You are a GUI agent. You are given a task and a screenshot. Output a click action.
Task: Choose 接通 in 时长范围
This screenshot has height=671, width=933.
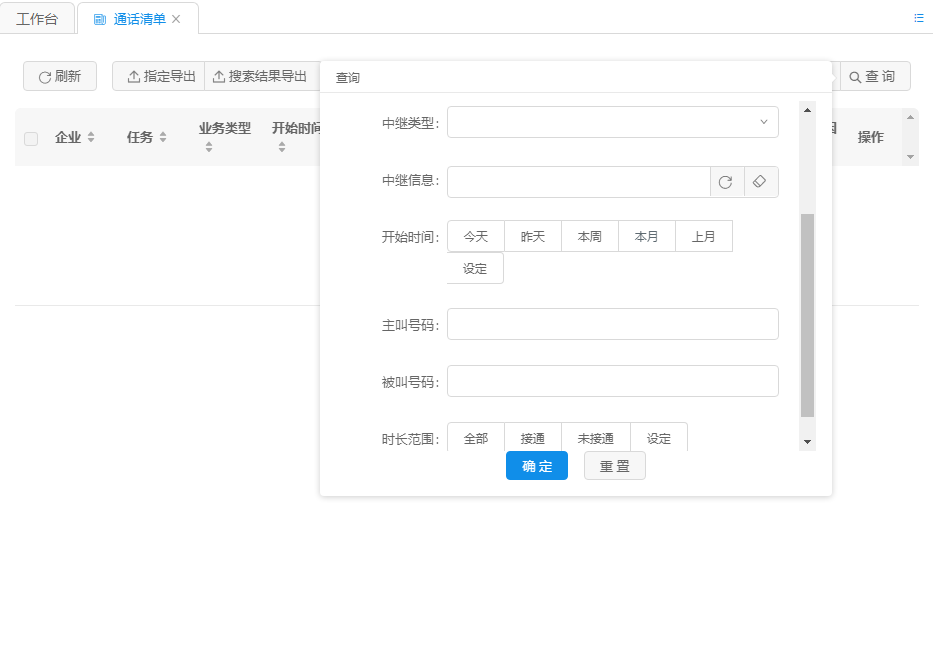532,438
